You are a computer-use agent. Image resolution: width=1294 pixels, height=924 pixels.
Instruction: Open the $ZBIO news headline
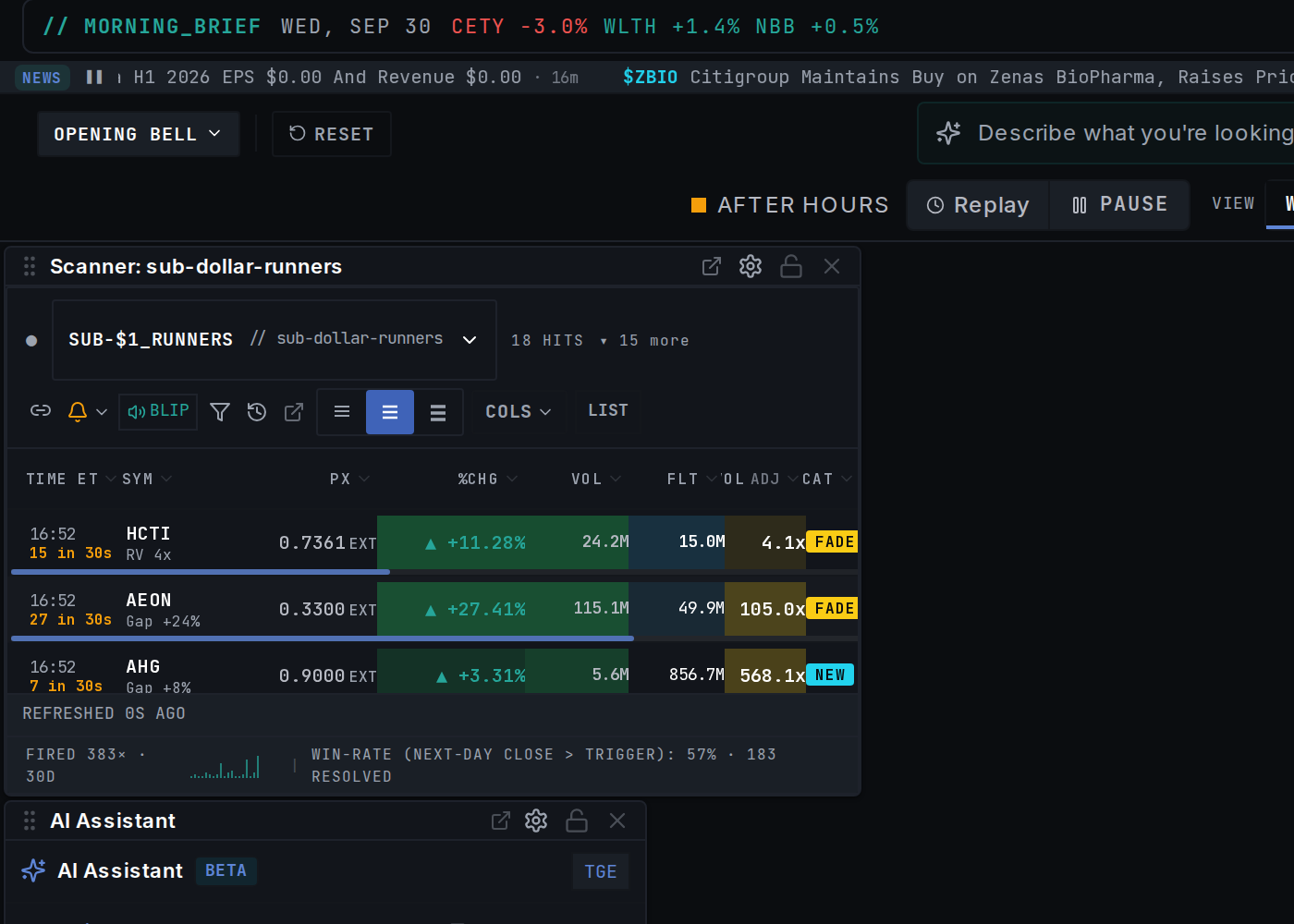[958, 78]
